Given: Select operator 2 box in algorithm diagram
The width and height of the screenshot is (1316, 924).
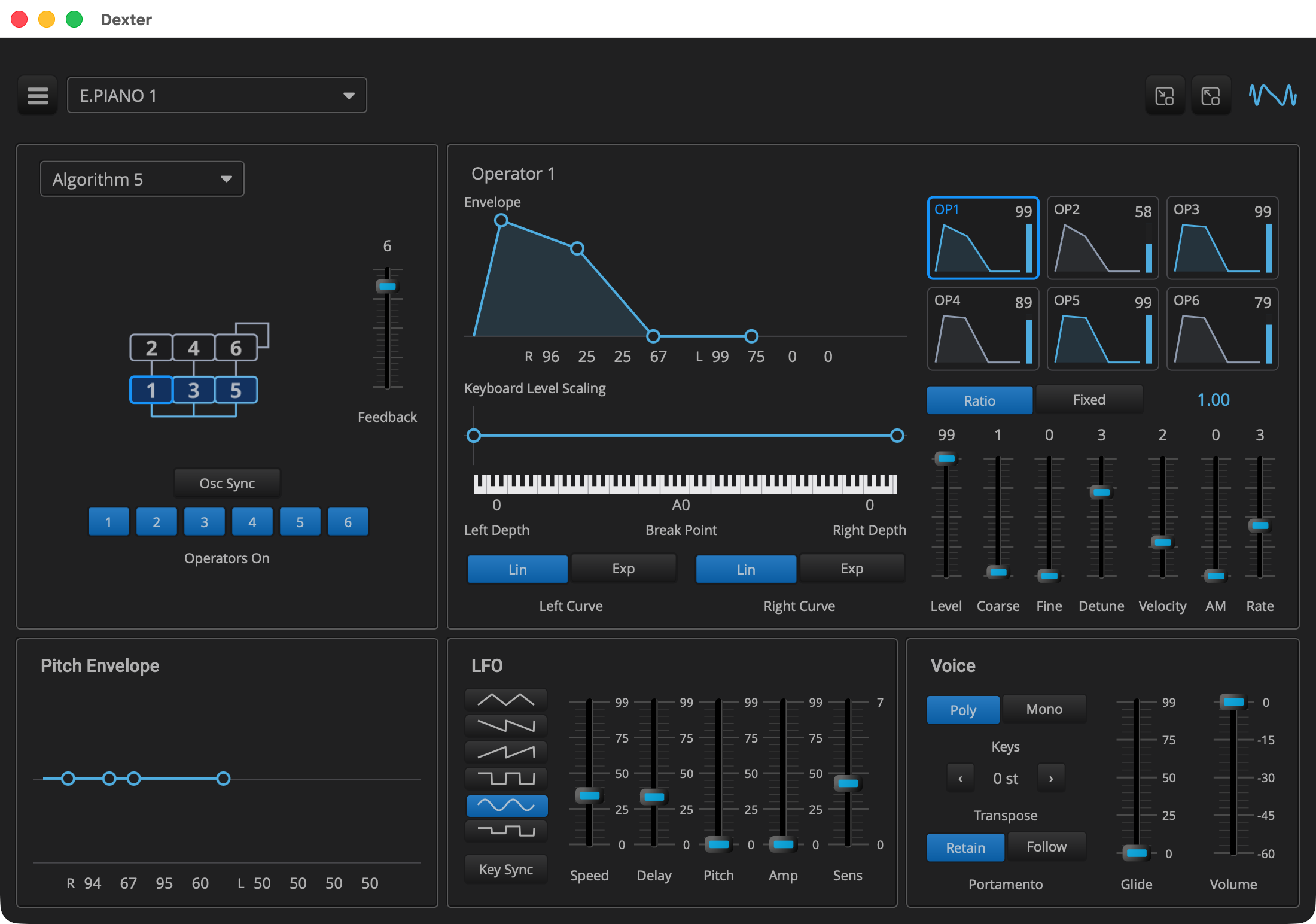Looking at the screenshot, I should coord(151,348).
